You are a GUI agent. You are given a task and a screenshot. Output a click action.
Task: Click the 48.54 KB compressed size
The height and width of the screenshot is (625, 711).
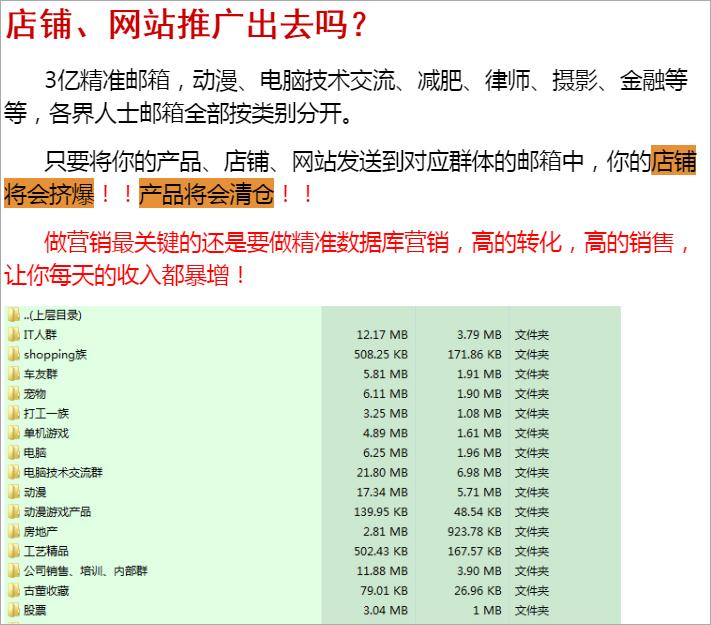coord(478,512)
